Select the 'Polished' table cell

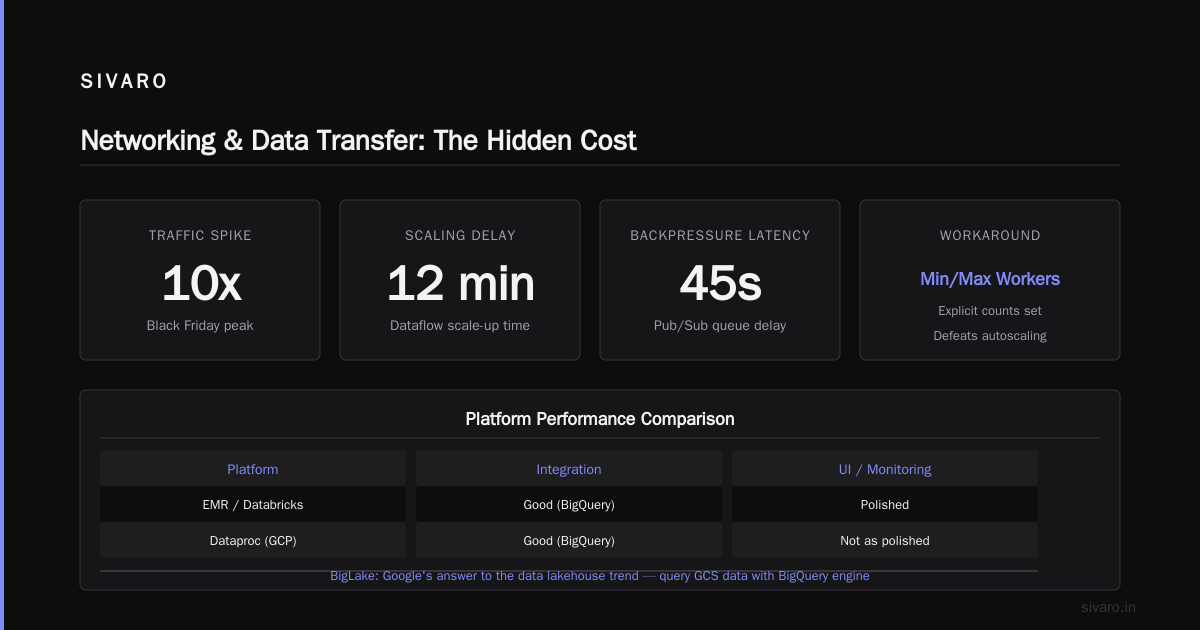click(885, 505)
